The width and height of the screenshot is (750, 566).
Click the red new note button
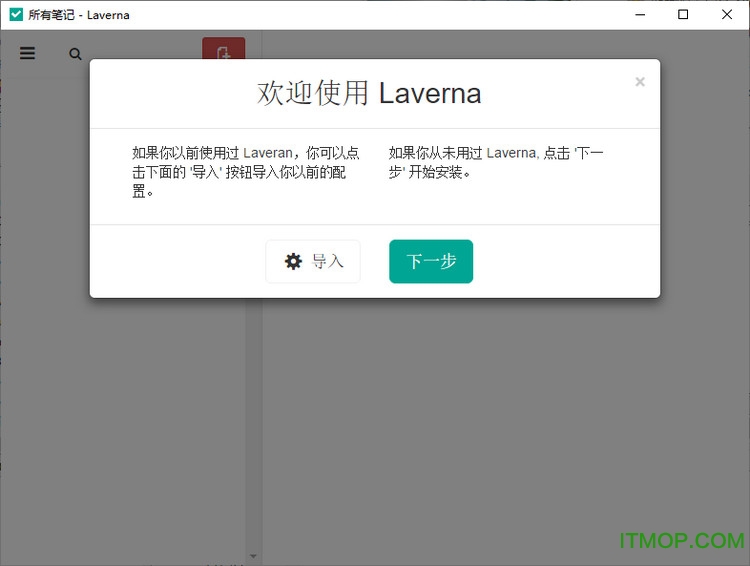tap(223, 48)
